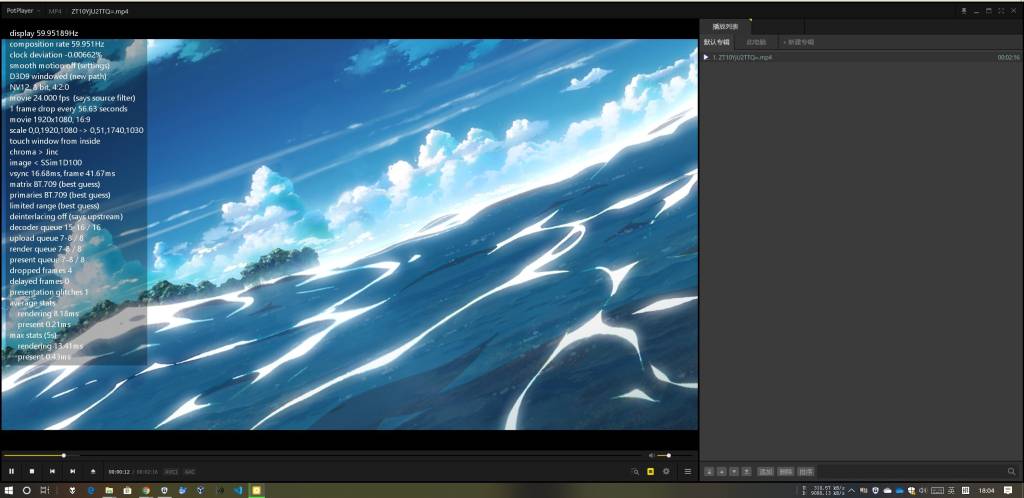This screenshot has width=1024, height=498.
Task: Select the 播放列表 playlist tab
Action: (x=726, y=27)
